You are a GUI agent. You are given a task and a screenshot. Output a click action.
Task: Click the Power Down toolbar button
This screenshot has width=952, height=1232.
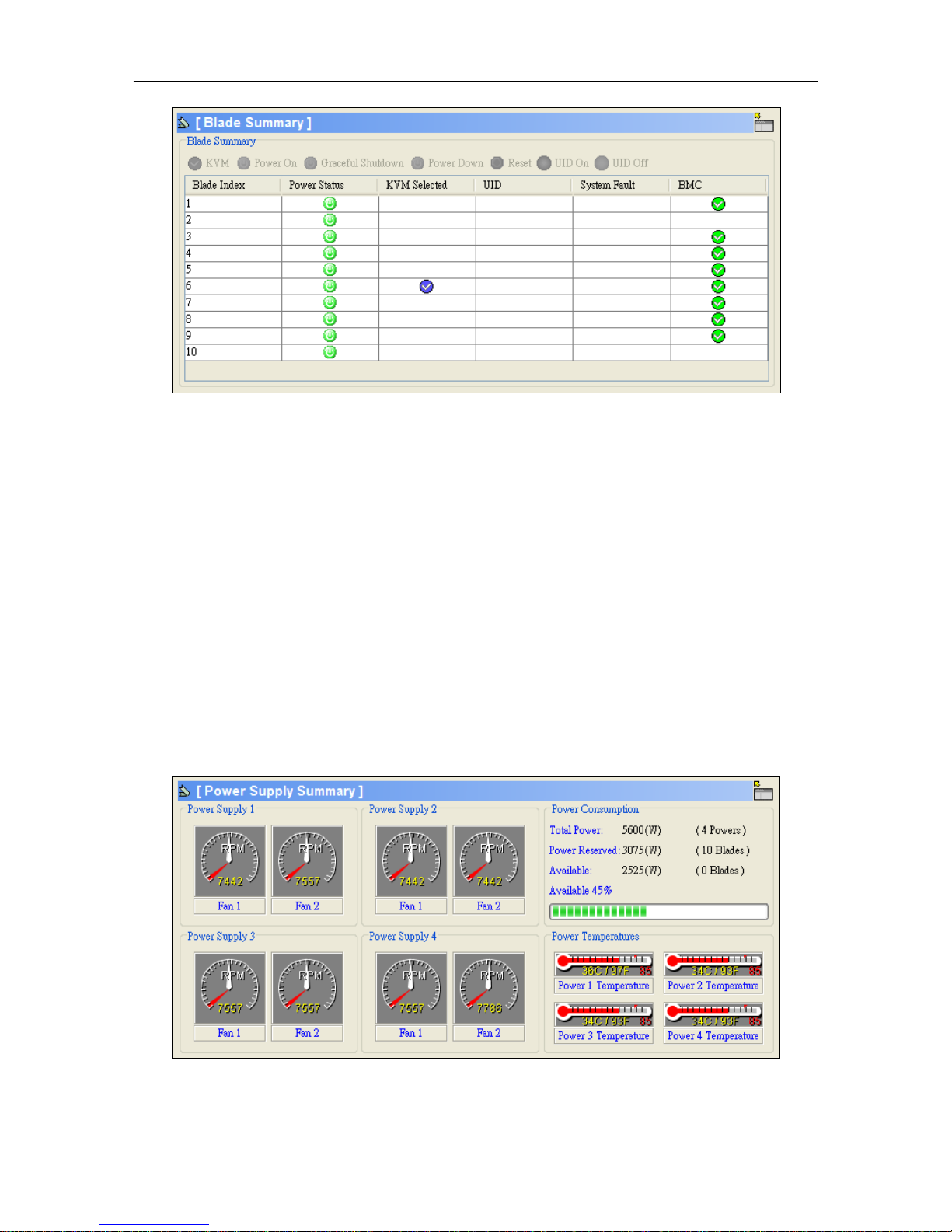point(448,163)
